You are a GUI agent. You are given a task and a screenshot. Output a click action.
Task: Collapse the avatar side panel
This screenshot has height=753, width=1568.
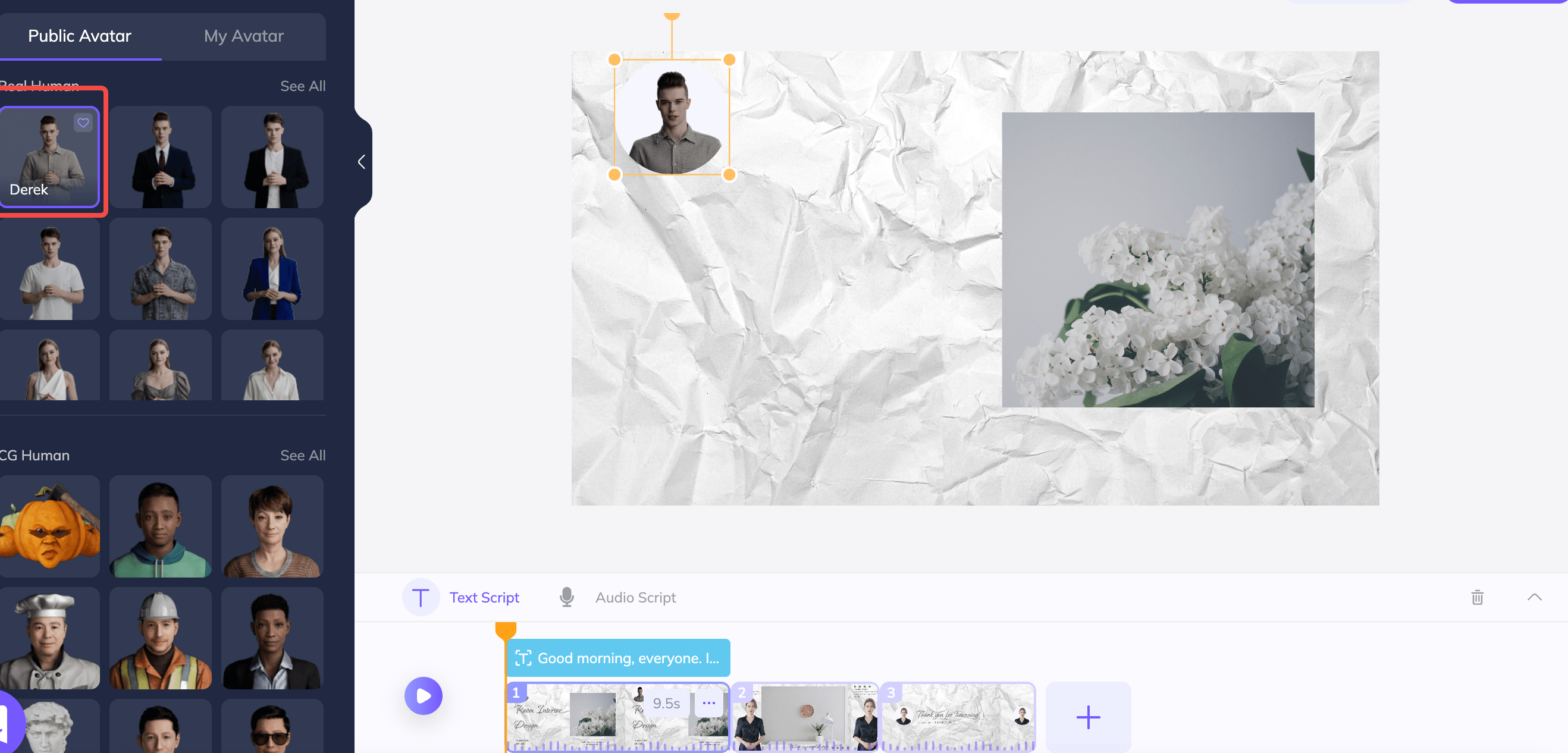click(362, 162)
